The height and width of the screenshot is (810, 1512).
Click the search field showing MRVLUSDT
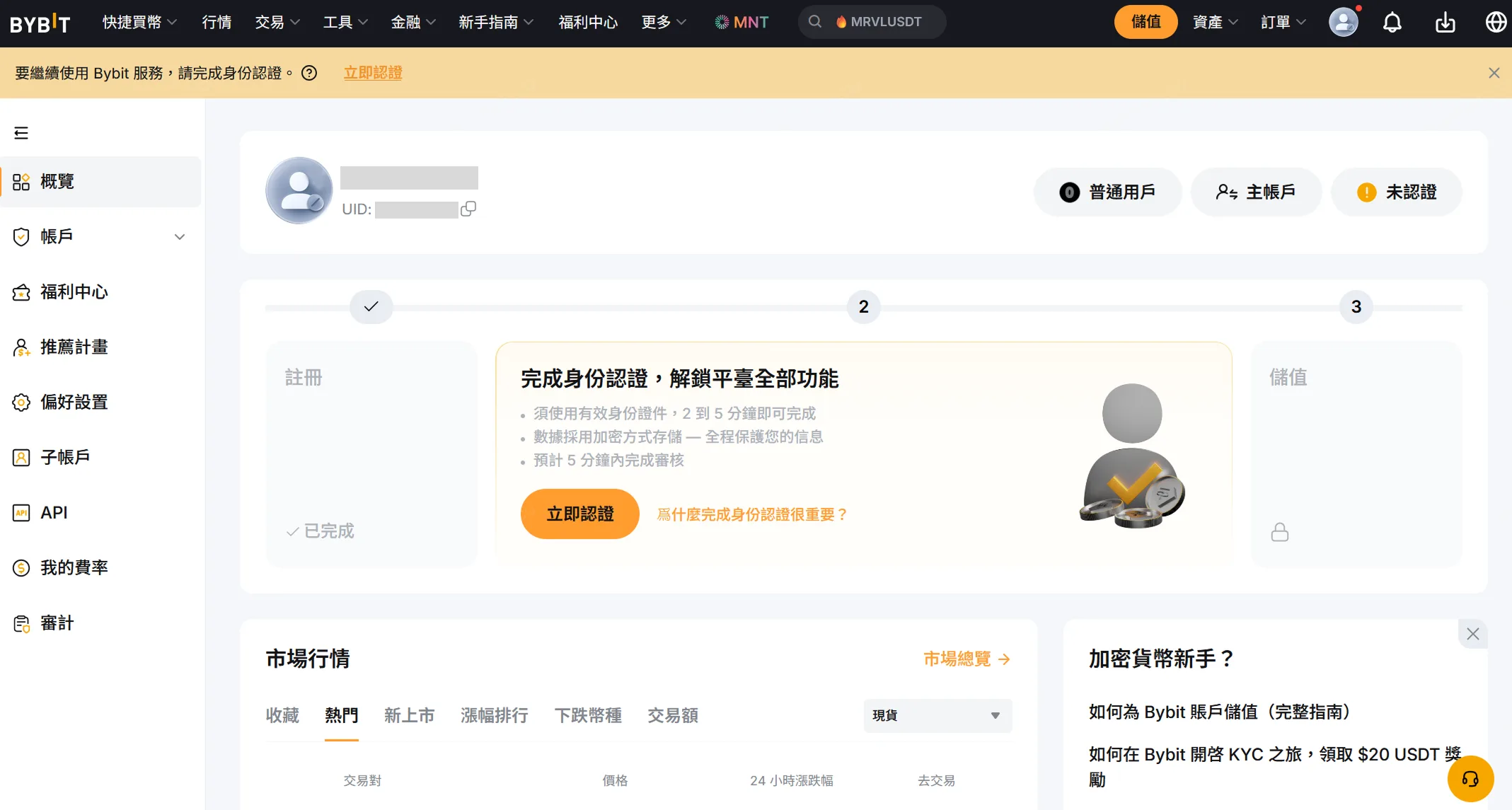pos(872,22)
